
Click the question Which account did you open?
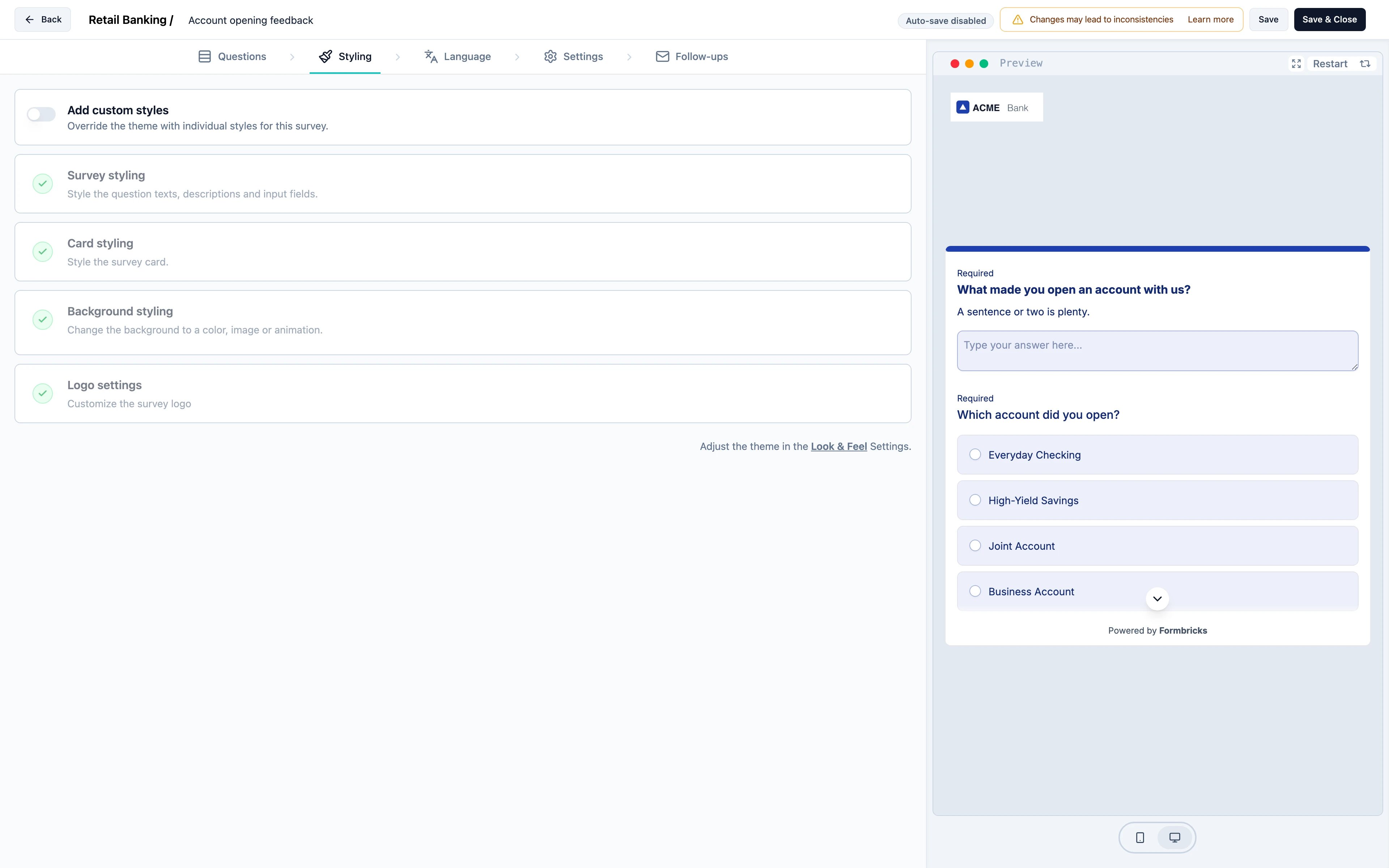pyautogui.click(x=1038, y=414)
